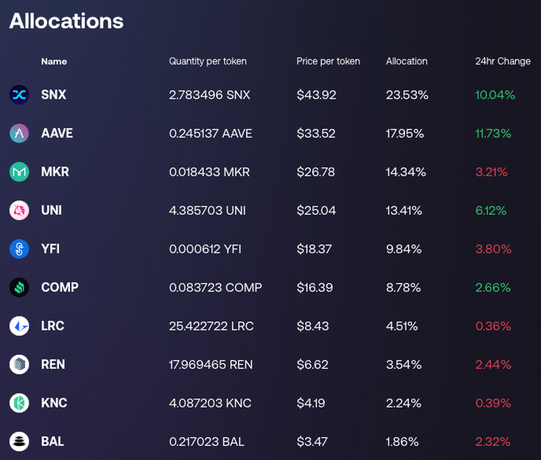Click the Allocations section heading
This screenshot has width=541, height=460.
[66, 21]
